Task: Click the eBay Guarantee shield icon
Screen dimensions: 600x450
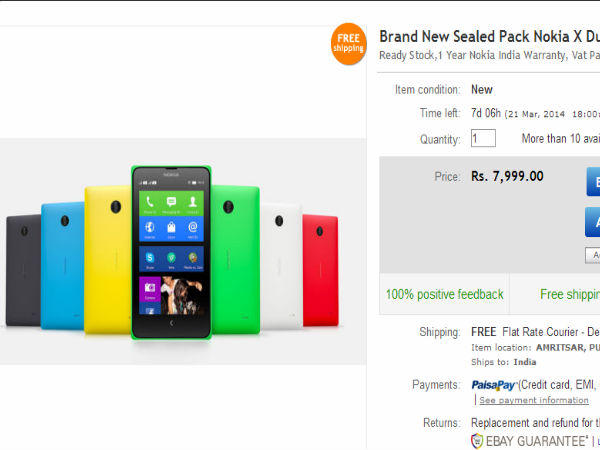Action: point(477,441)
